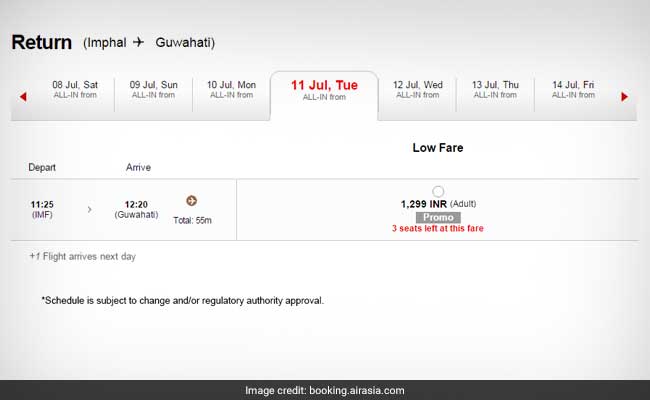Screen dimensions: 650x400
Task: Switch to the 14 Jul, Fri date tab
Action: pos(573,90)
